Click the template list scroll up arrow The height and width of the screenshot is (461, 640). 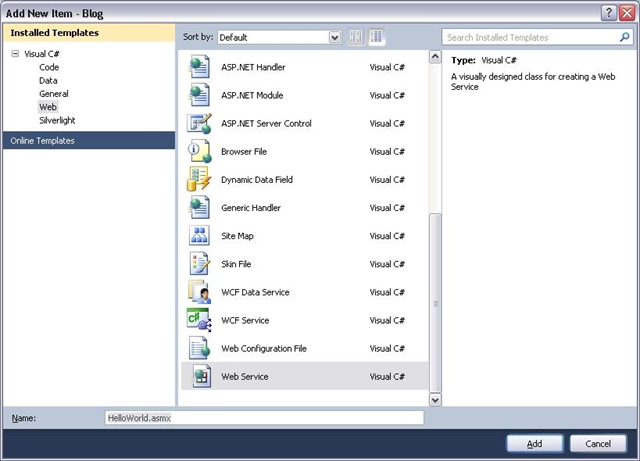435,56
